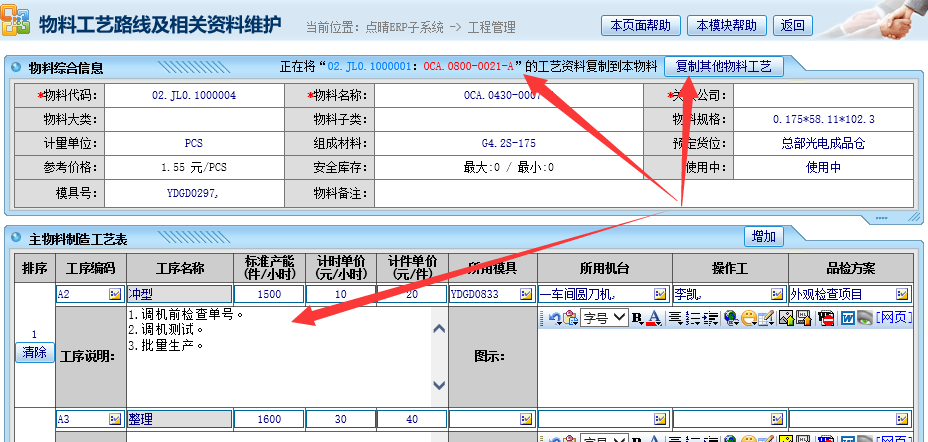This screenshot has height=442, width=928.
Task: Click the 清除 button for row 1
Action: click(34, 352)
